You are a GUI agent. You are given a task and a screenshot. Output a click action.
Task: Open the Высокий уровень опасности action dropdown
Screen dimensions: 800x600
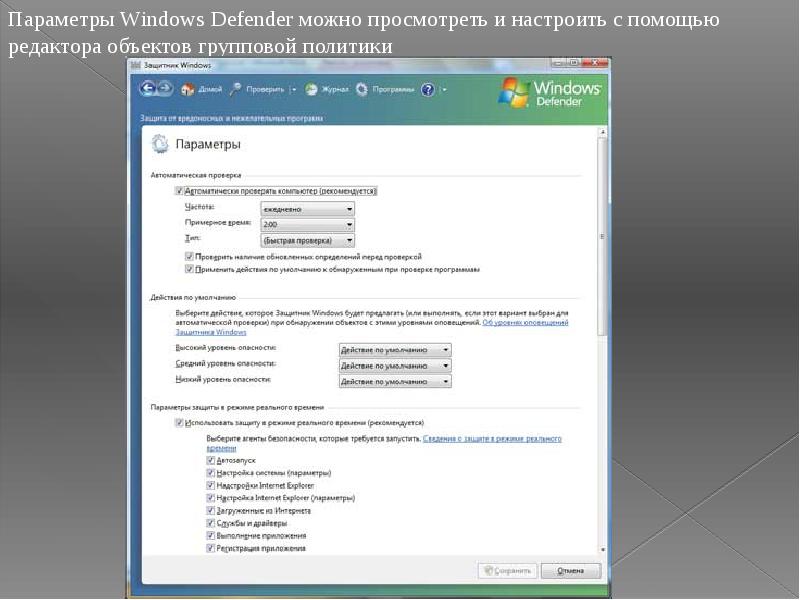[395, 350]
